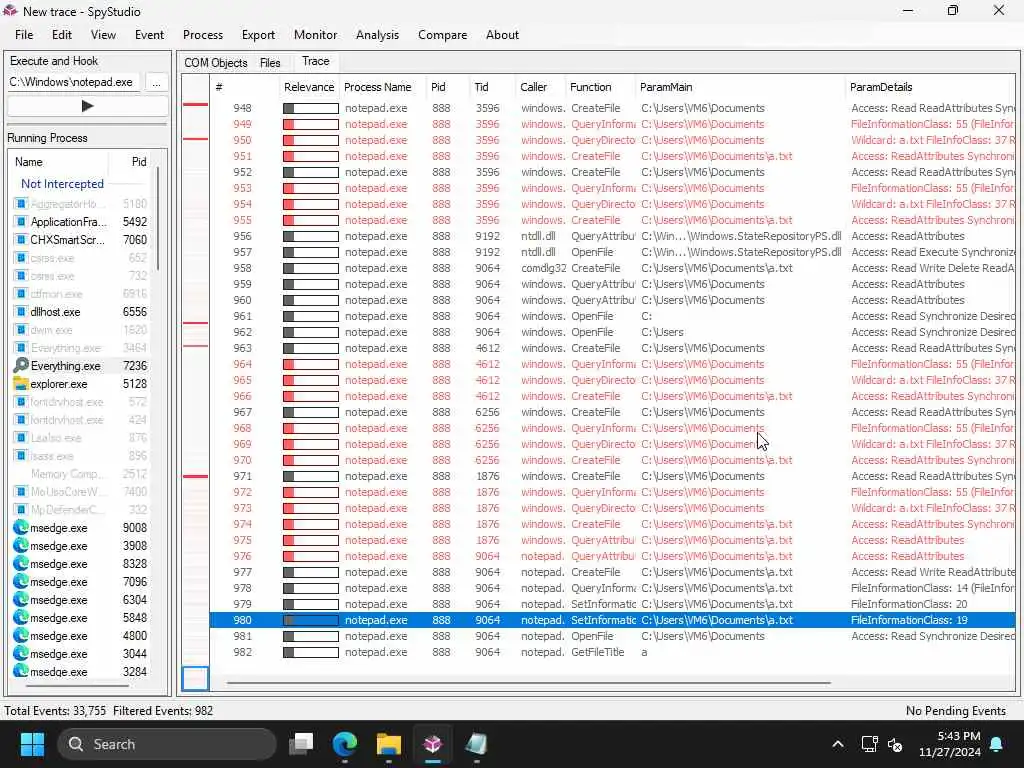Image resolution: width=1024 pixels, height=768 pixels.
Task: Open the notification bell in the tray
Action: click(x=997, y=744)
